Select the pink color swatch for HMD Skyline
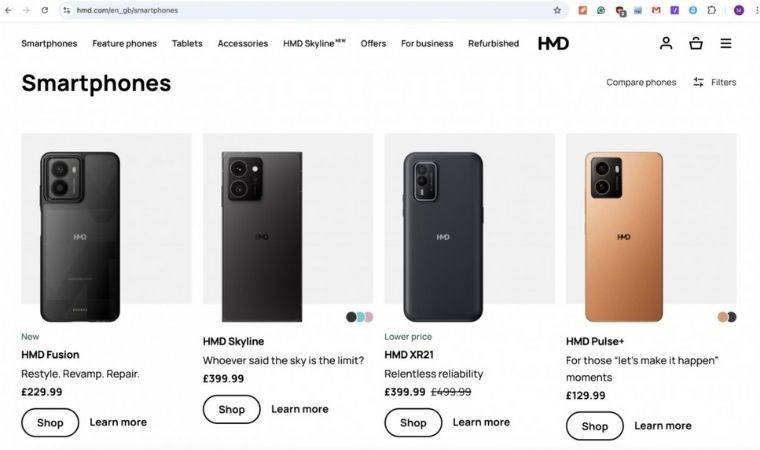 click(x=369, y=317)
